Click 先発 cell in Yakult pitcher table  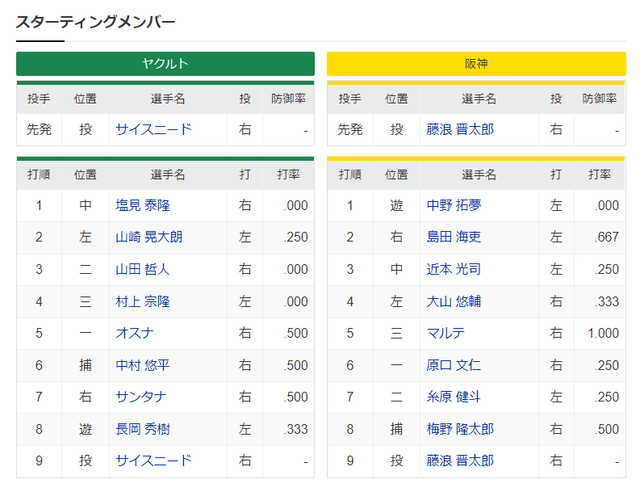point(39,129)
